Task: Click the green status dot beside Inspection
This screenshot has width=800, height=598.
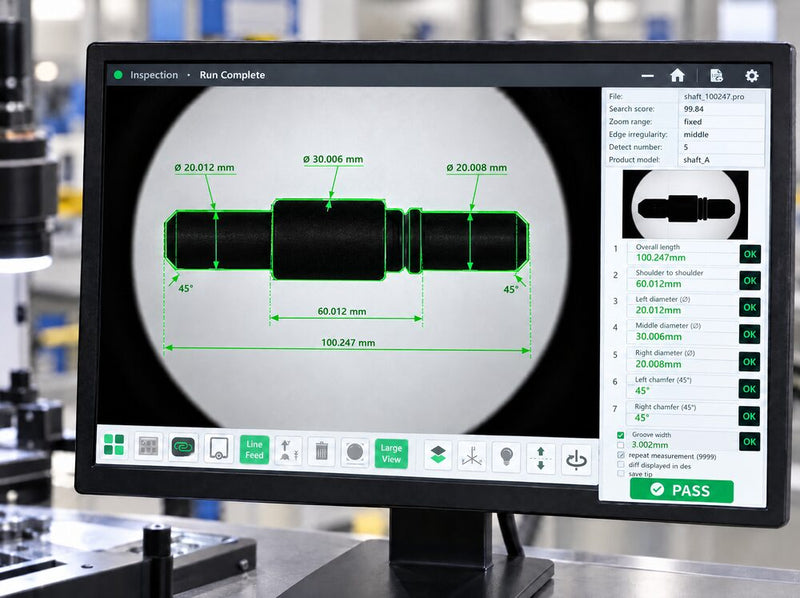Action: [118, 74]
